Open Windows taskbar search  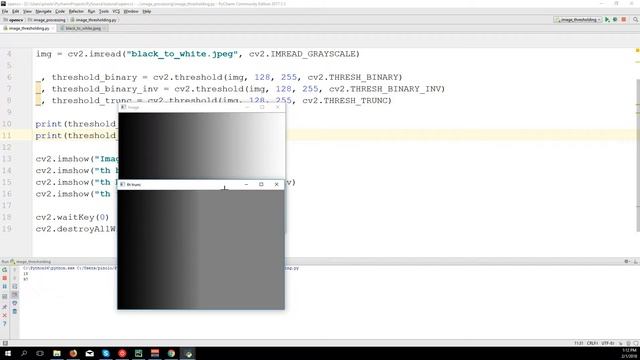(24, 353)
